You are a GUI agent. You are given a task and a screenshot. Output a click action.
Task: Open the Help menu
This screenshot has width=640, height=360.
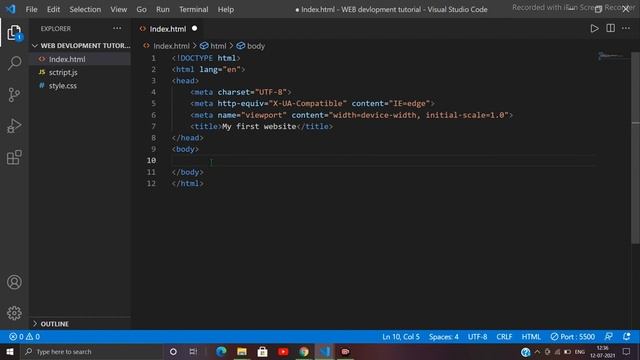pos(225,9)
